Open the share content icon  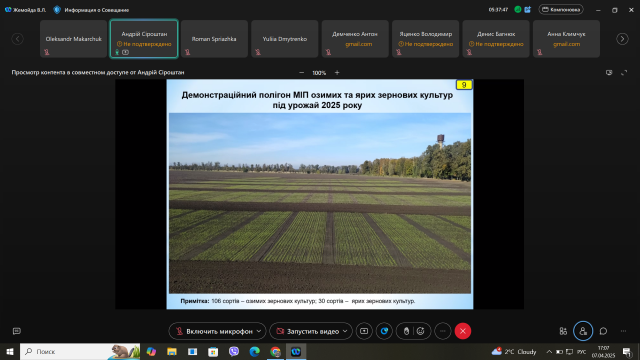(x=364, y=331)
